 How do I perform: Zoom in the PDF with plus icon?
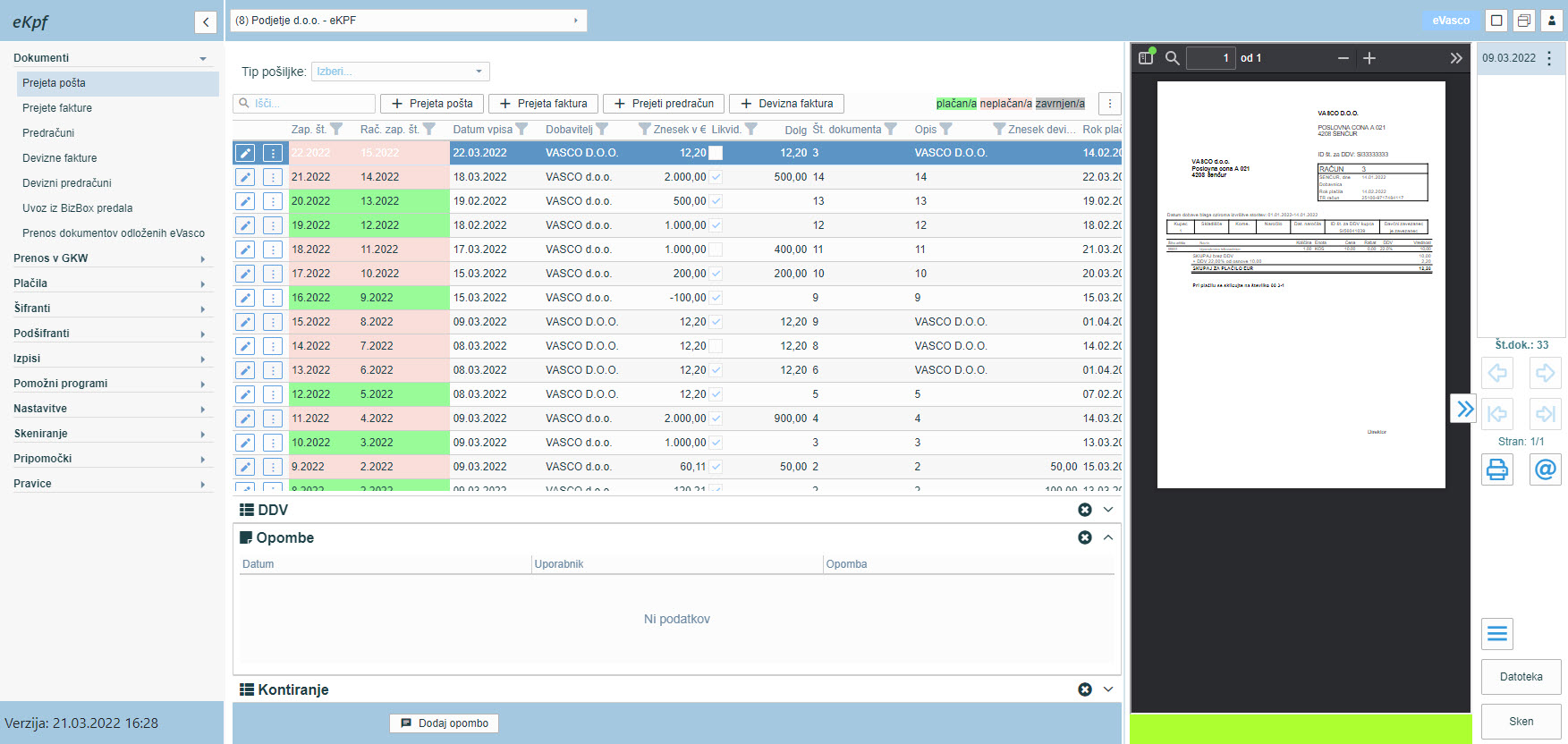pyautogui.click(x=1369, y=58)
